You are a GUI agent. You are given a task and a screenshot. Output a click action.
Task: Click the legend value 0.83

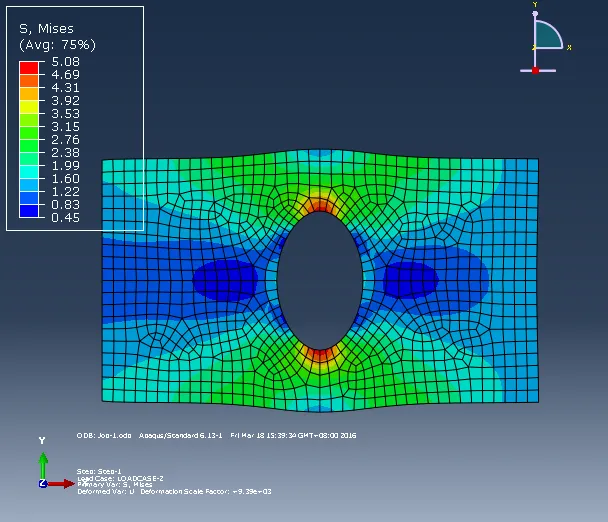[66, 204]
